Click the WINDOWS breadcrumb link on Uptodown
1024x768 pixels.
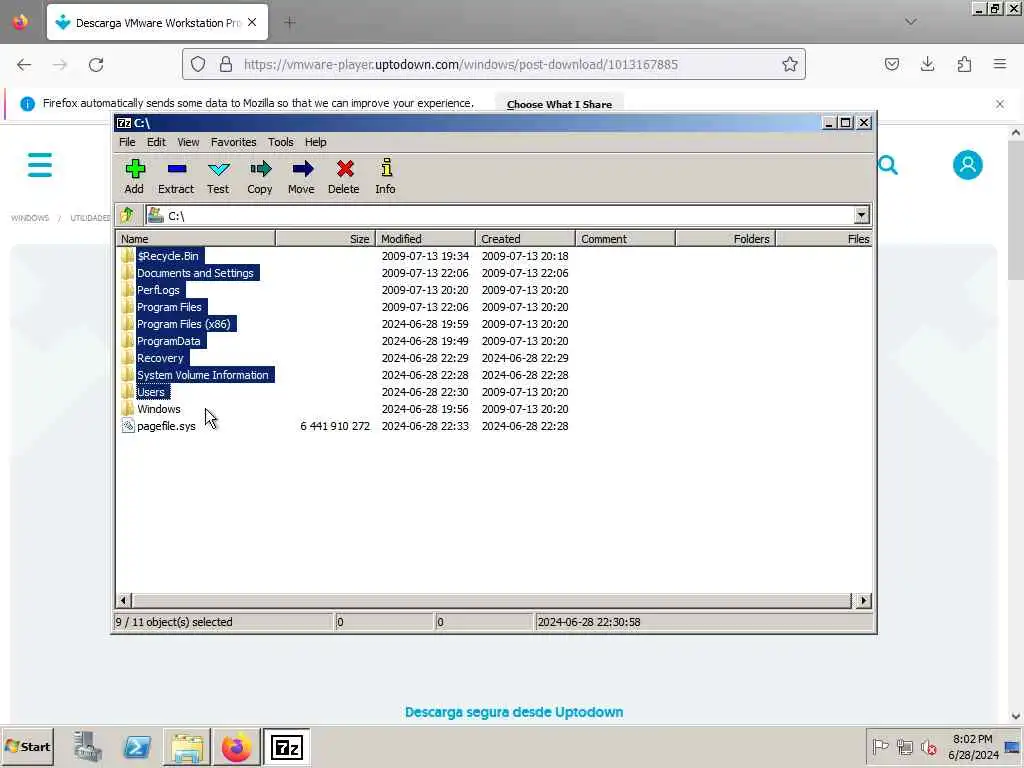click(x=30, y=218)
